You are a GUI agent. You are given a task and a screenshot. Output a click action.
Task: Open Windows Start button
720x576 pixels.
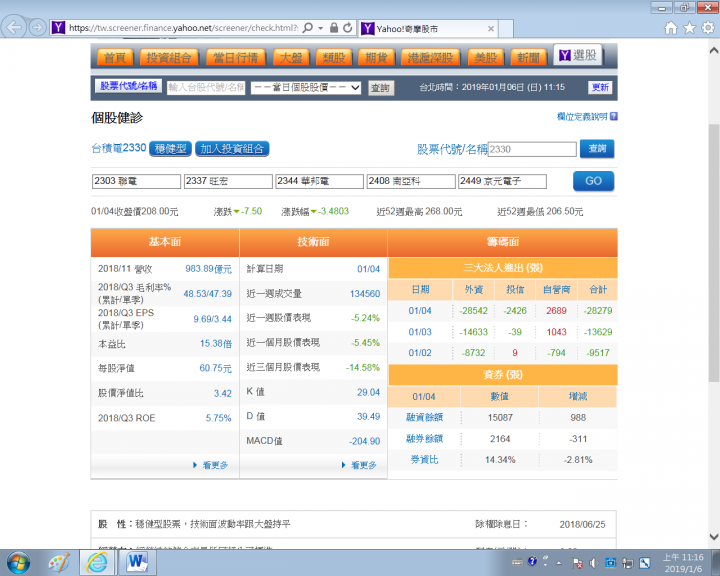[x=18, y=562]
